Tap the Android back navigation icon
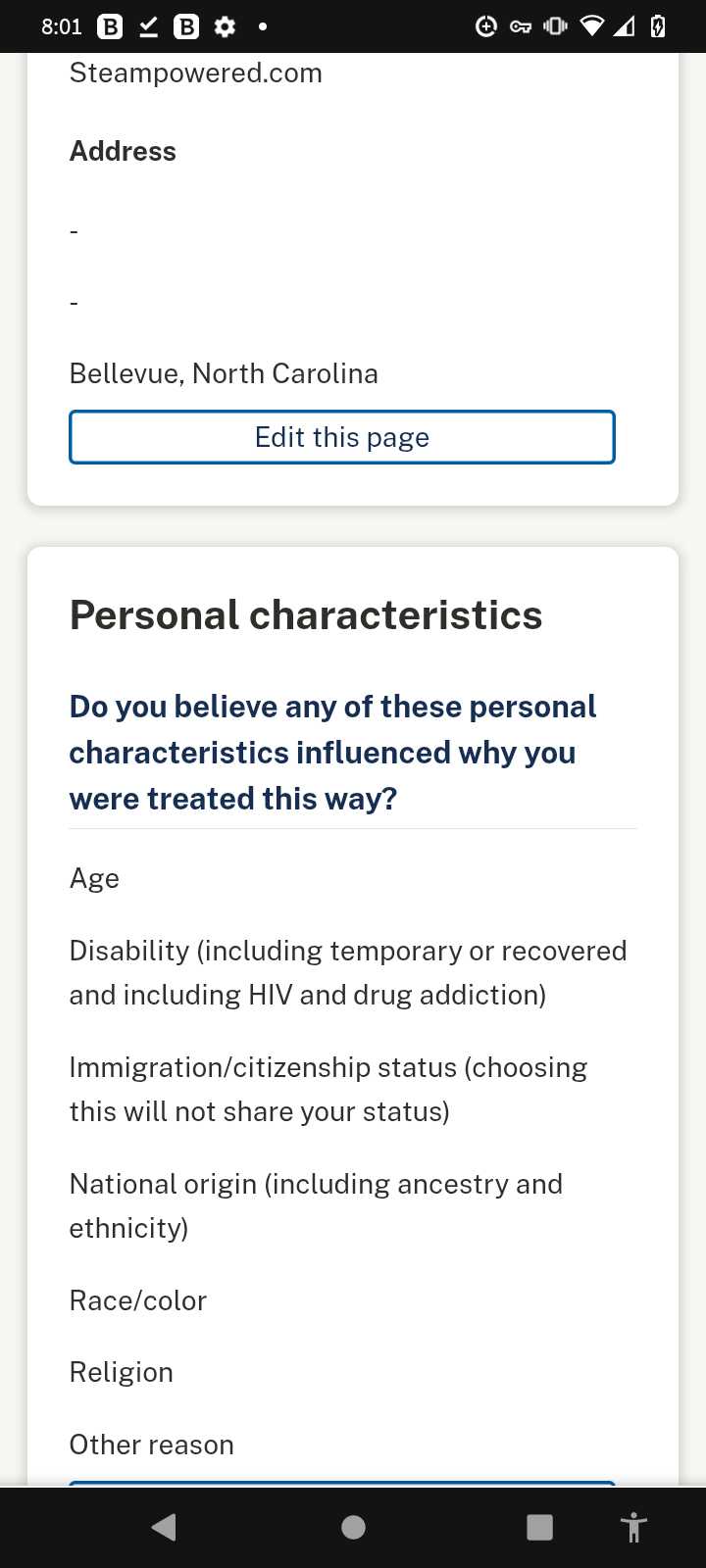This screenshot has height=1568, width=706. [x=165, y=1527]
